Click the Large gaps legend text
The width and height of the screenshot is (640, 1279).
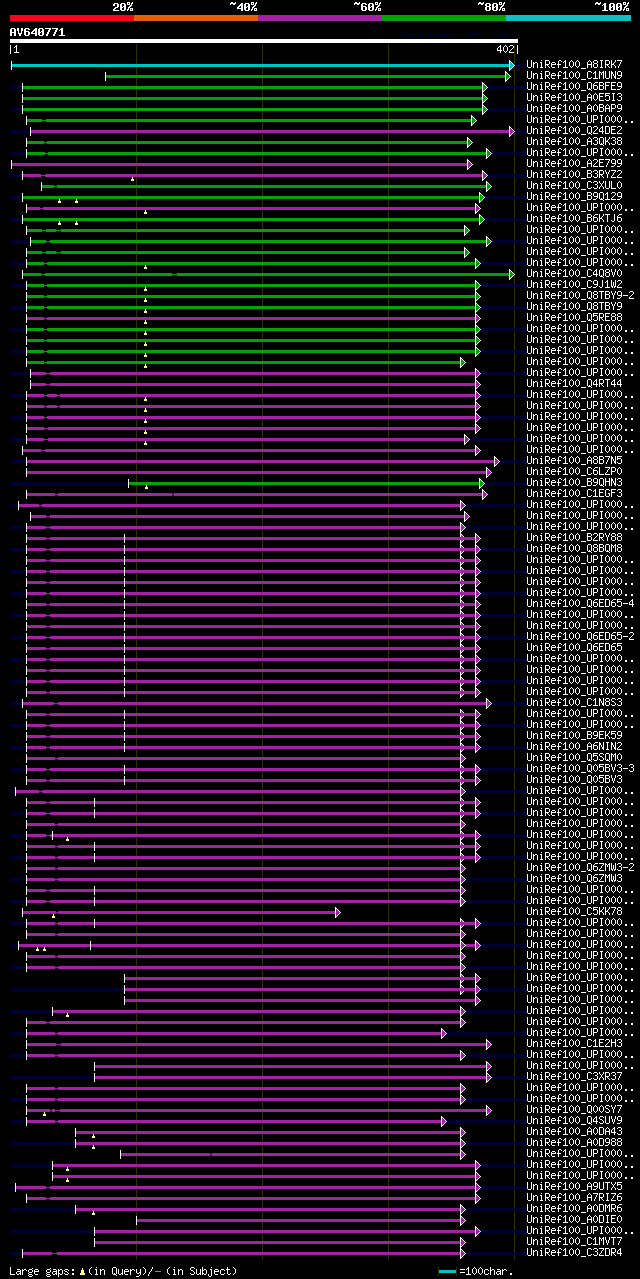pos(123,1271)
